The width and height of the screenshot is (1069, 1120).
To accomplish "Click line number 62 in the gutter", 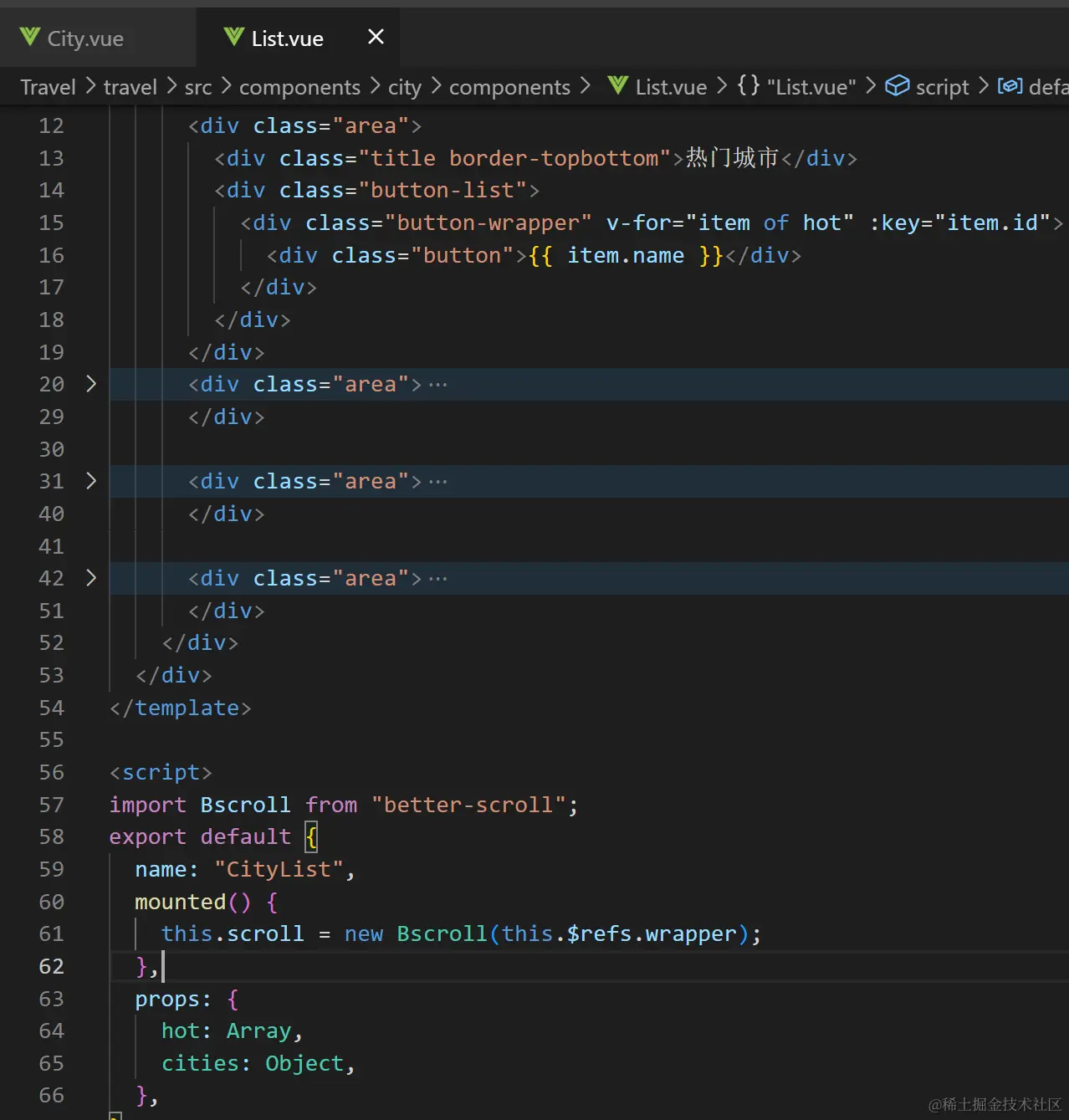I will click(x=51, y=966).
